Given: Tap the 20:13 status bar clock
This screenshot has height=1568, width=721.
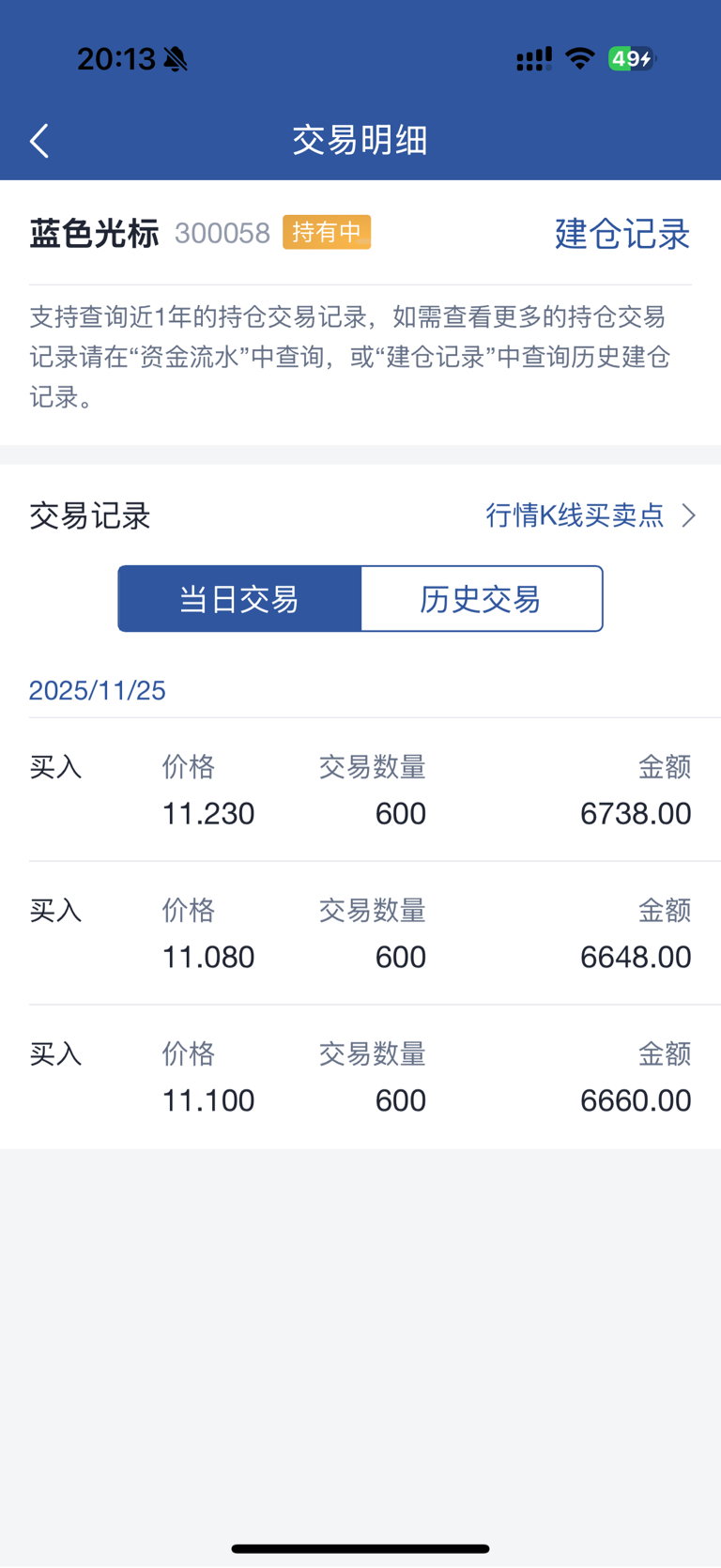Looking at the screenshot, I should 115,59.
